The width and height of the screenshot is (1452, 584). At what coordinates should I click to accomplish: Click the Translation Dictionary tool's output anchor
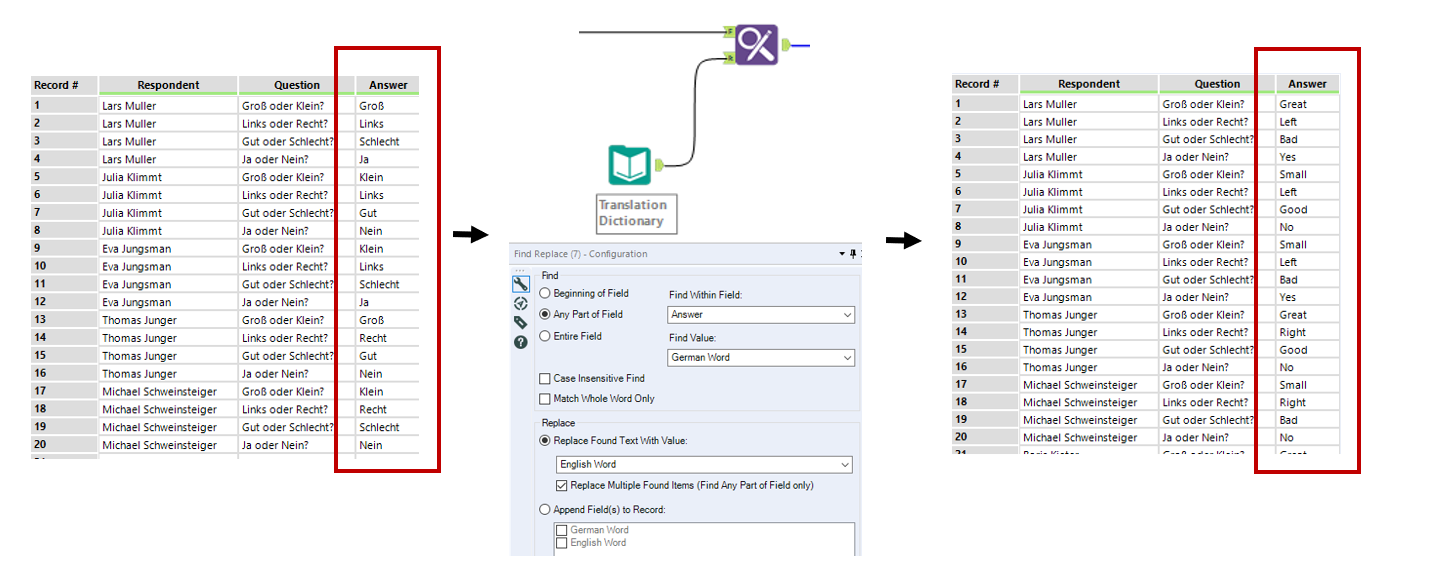658,165
